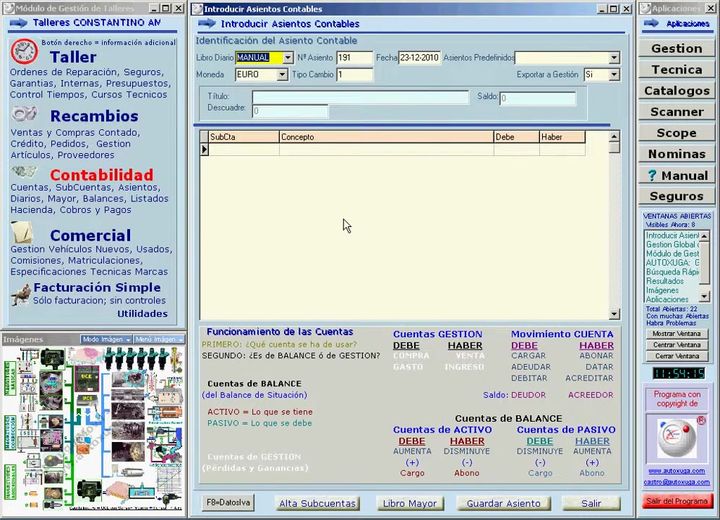Screen dimensions: 720x520
Task: Select Resultados in open windows list
Action: point(665,281)
